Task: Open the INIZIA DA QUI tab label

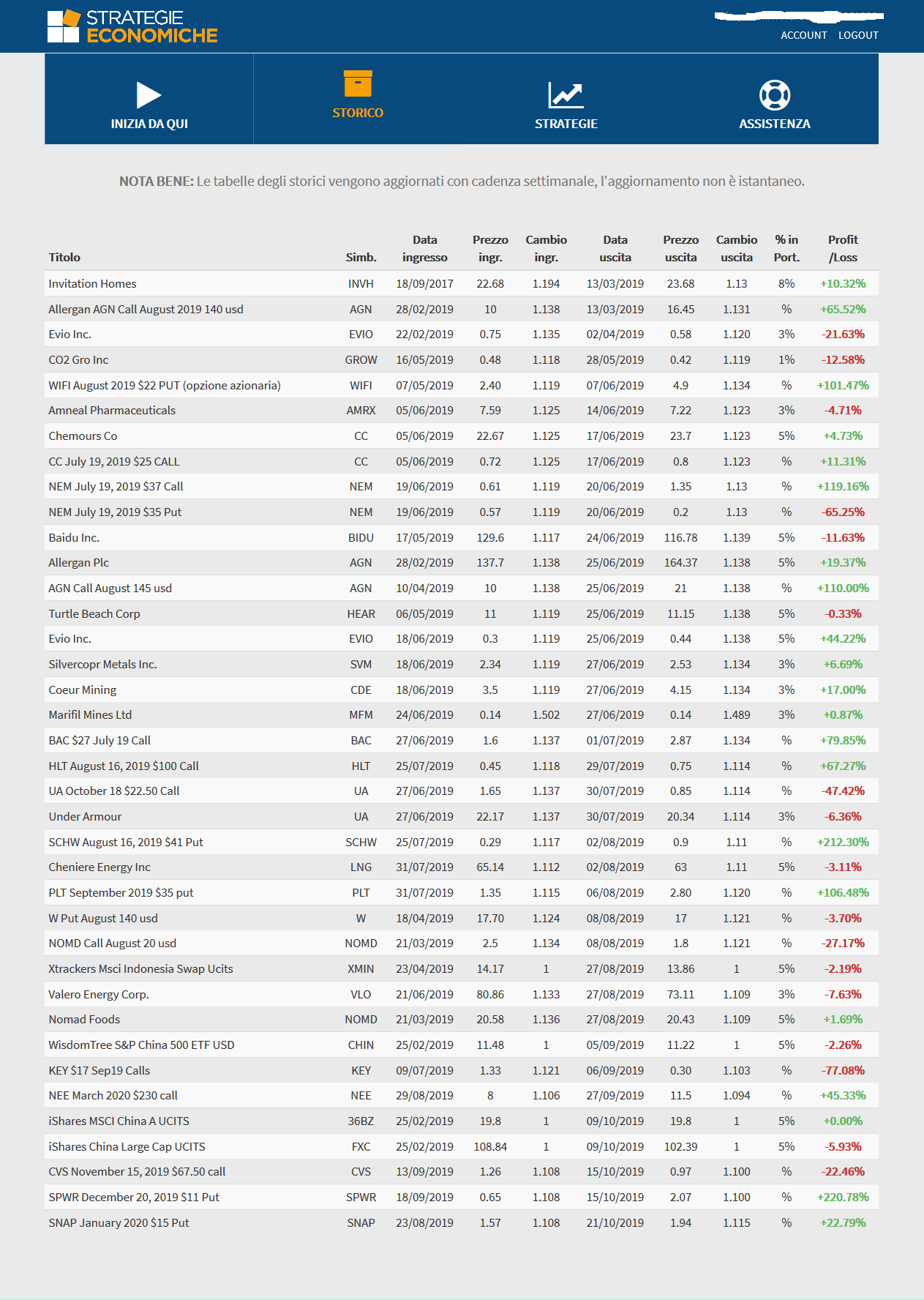Action: 149,124
